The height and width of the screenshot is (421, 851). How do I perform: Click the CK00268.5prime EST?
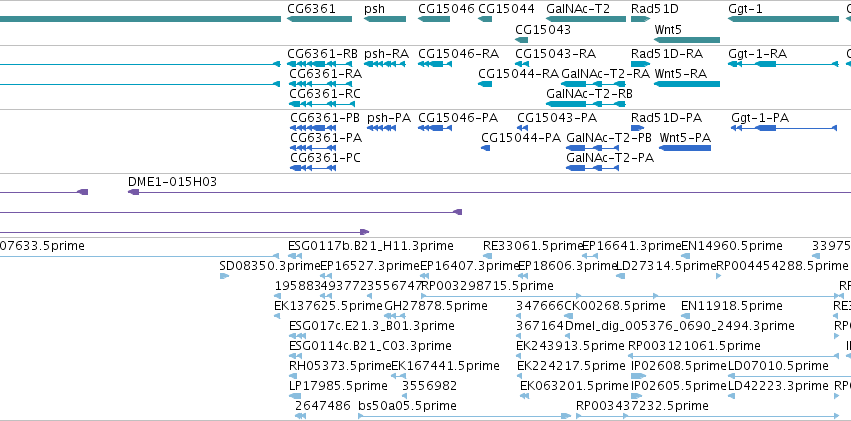[569, 316]
